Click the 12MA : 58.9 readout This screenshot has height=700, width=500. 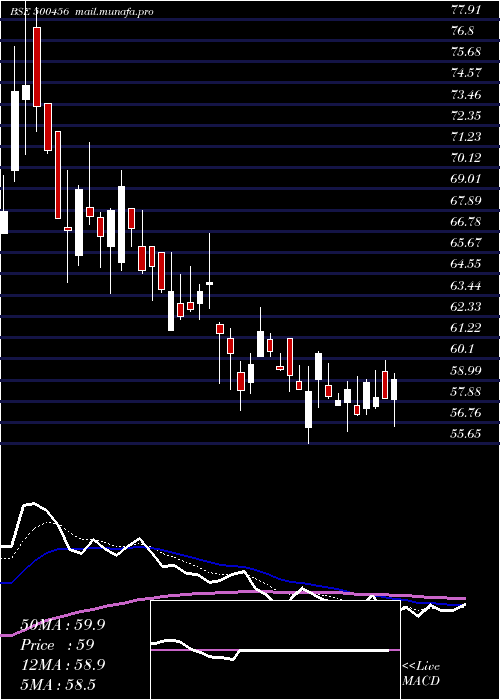(63, 664)
